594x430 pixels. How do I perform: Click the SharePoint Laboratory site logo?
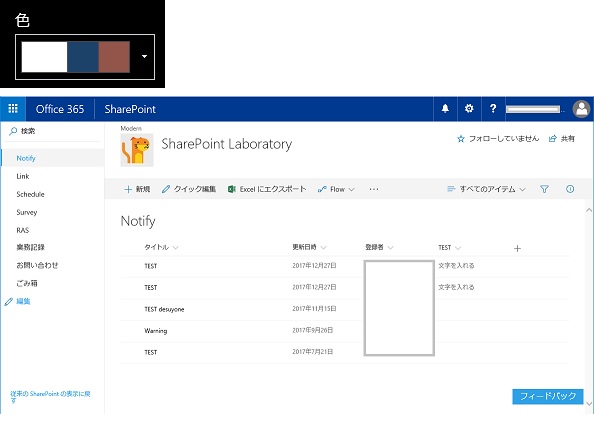point(137,150)
